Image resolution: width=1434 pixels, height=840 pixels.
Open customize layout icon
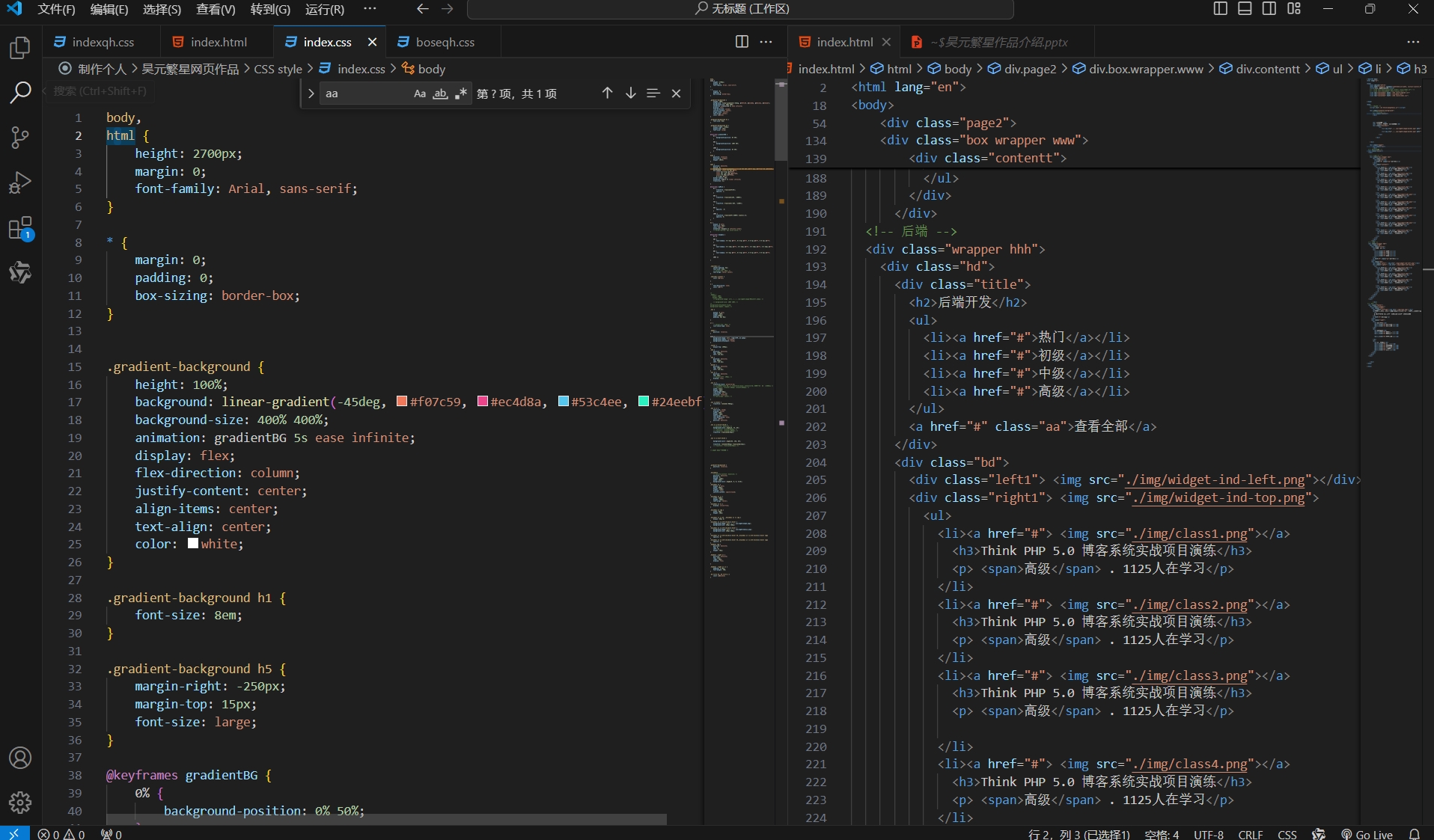coord(1294,9)
